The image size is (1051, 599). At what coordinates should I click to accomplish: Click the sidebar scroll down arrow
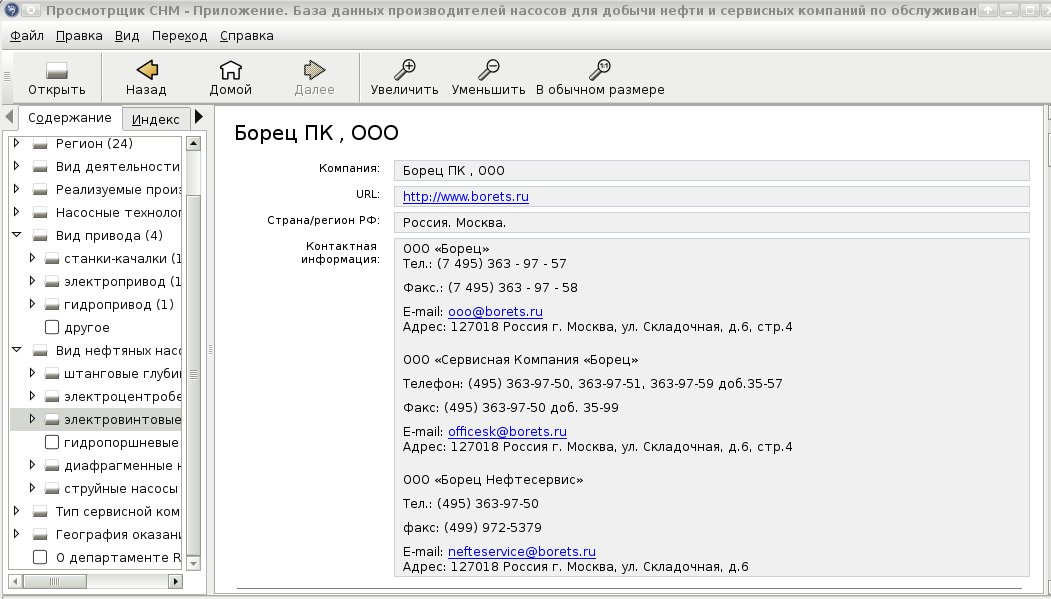[193, 563]
